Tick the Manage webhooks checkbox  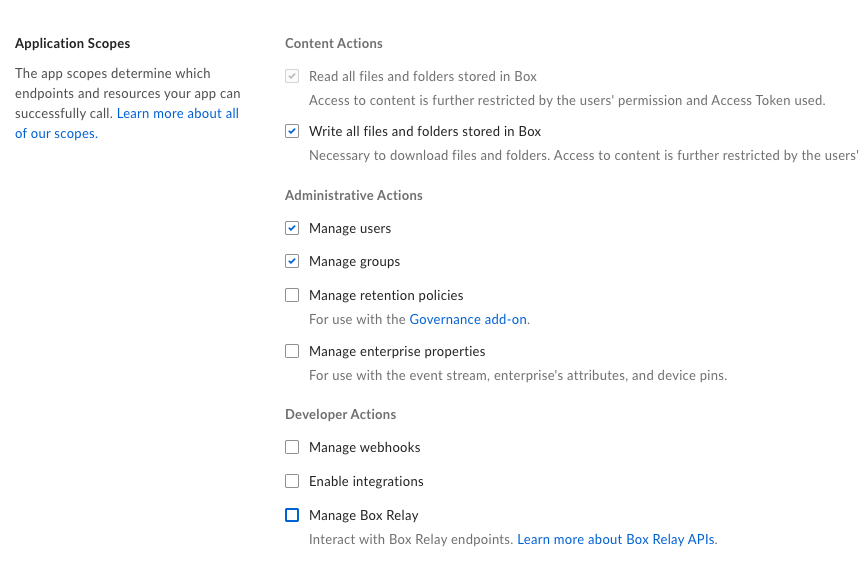(x=292, y=447)
